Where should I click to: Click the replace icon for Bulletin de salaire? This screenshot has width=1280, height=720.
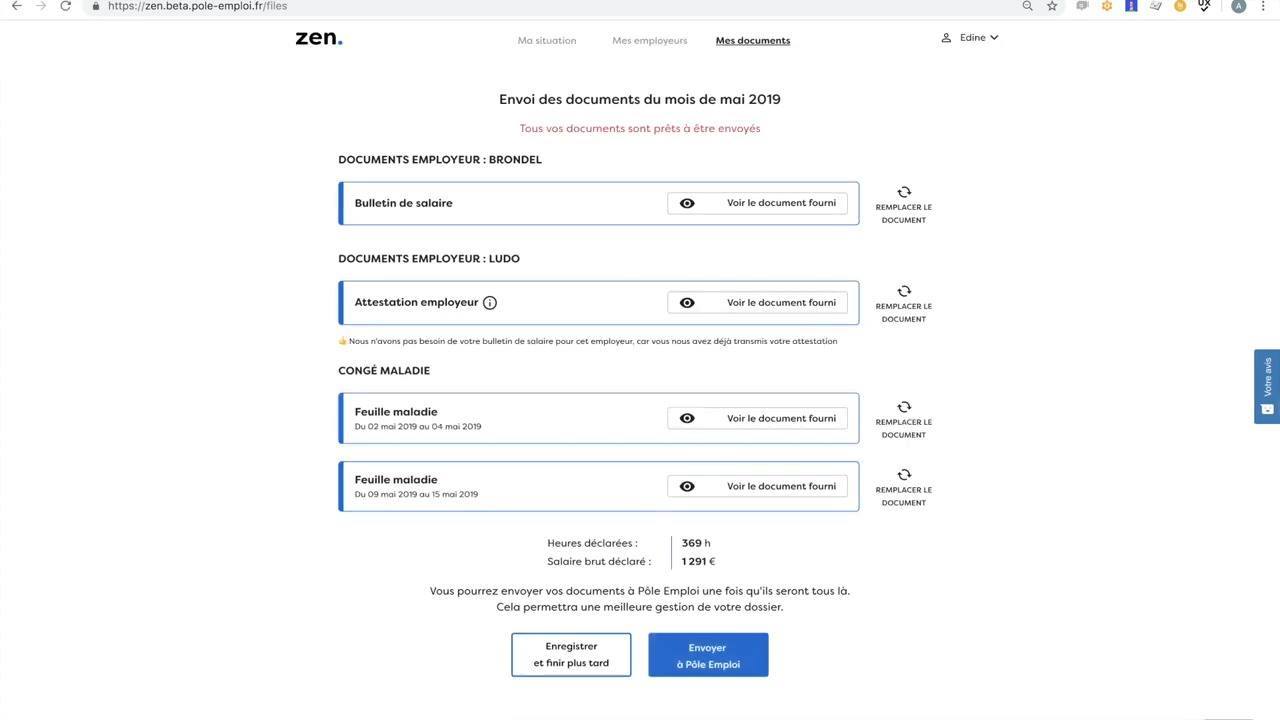coord(904,192)
